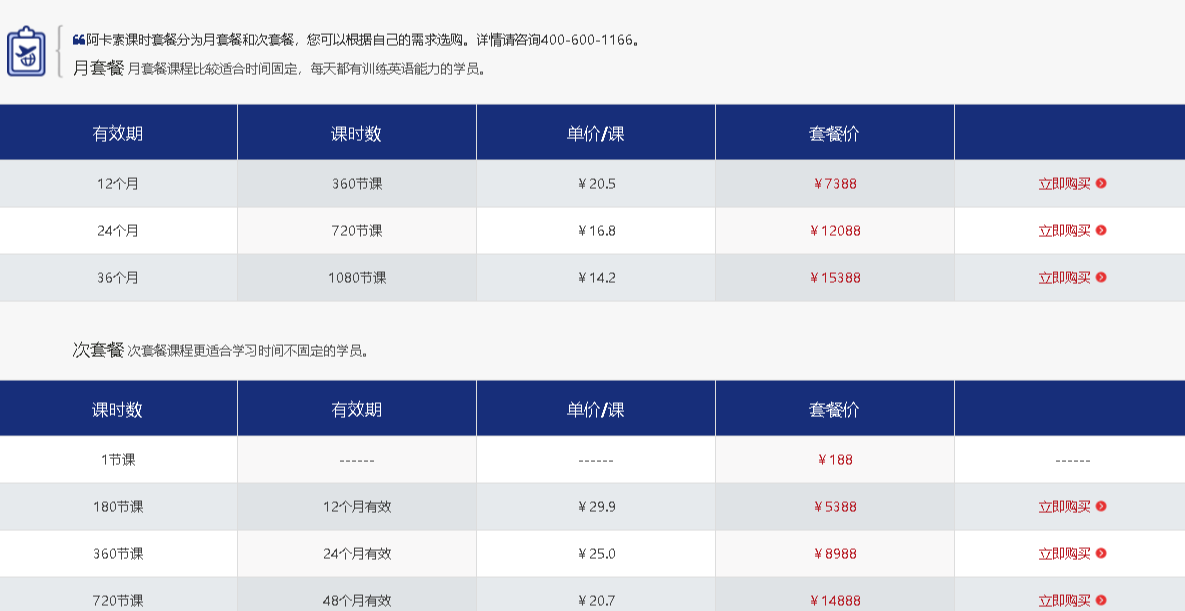Click red arrow icon for 180节课 buy link
The image size is (1185, 611).
tap(1101, 507)
